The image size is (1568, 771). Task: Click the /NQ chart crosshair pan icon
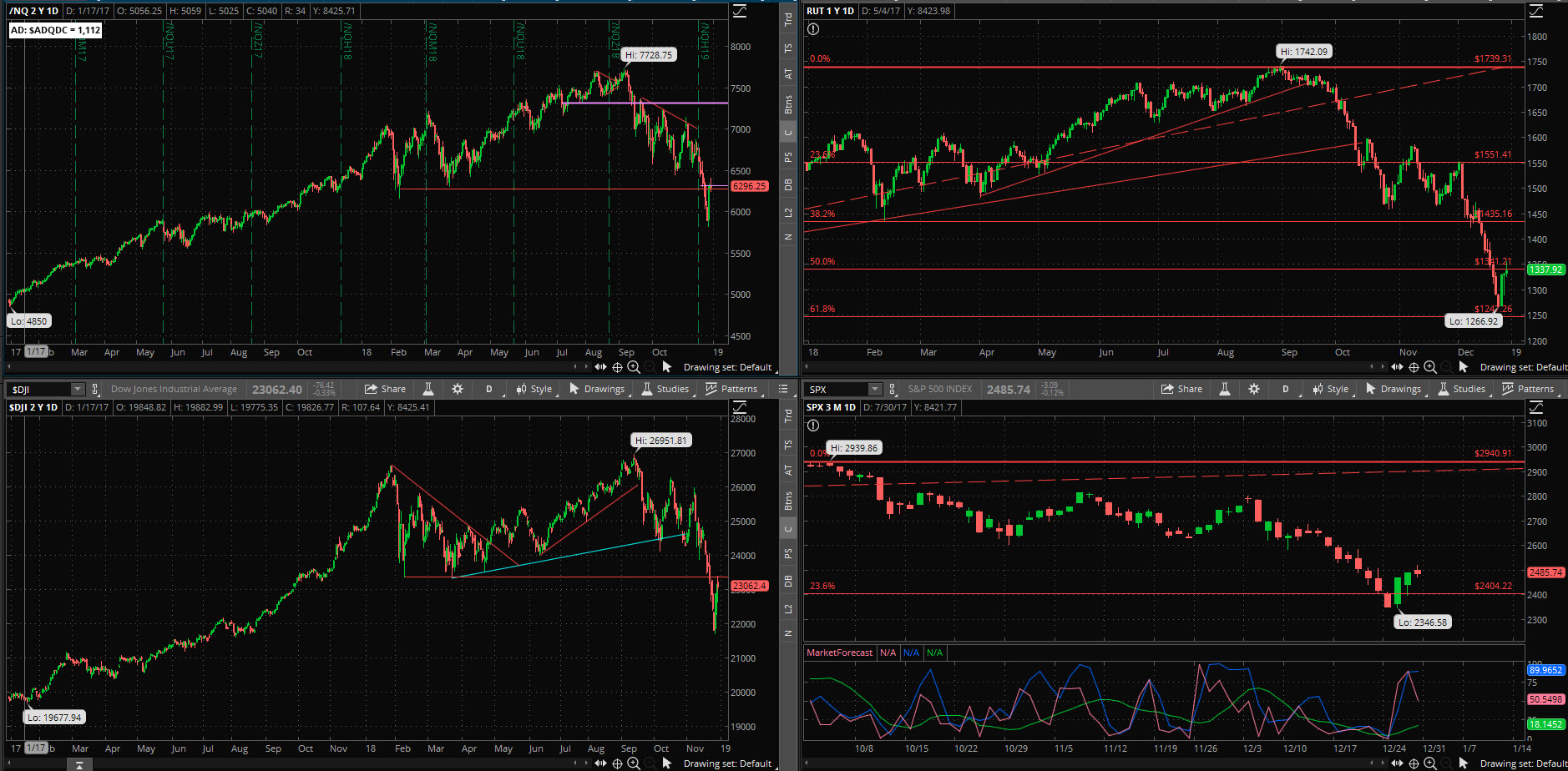click(x=618, y=367)
